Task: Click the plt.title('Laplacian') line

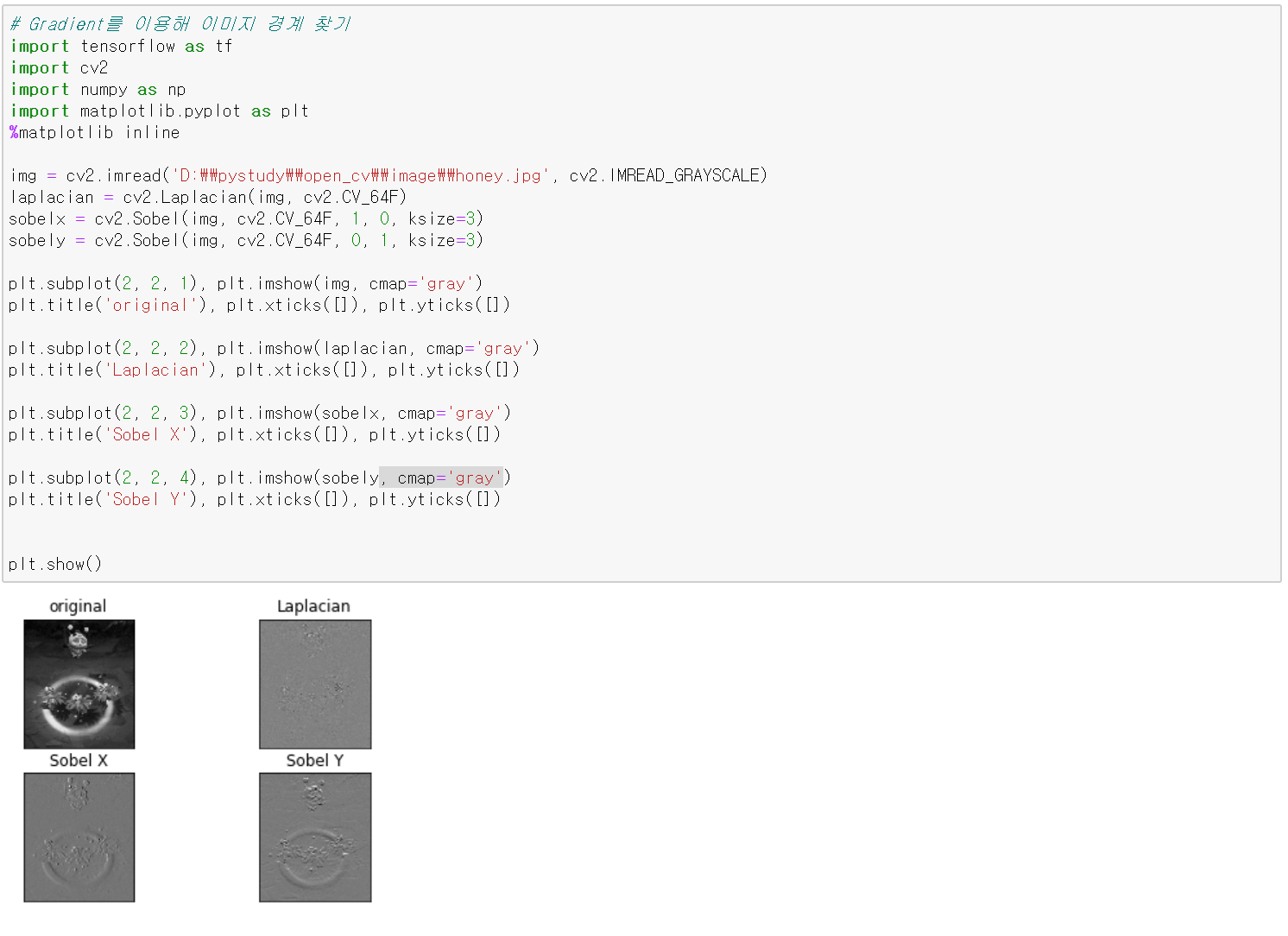Action: (265, 370)
